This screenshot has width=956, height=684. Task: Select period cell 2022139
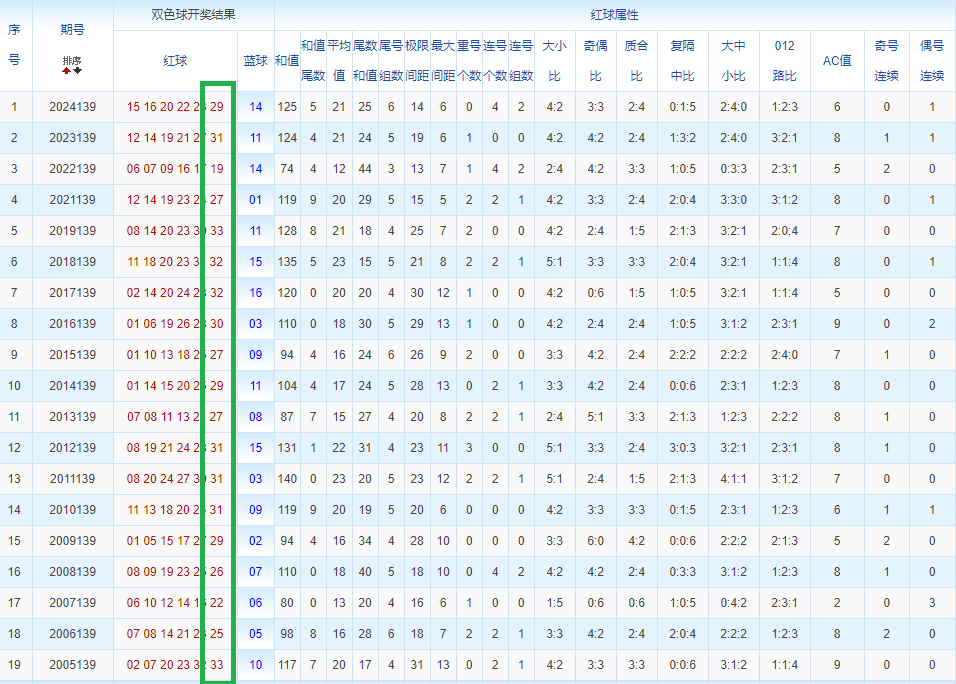73,169
